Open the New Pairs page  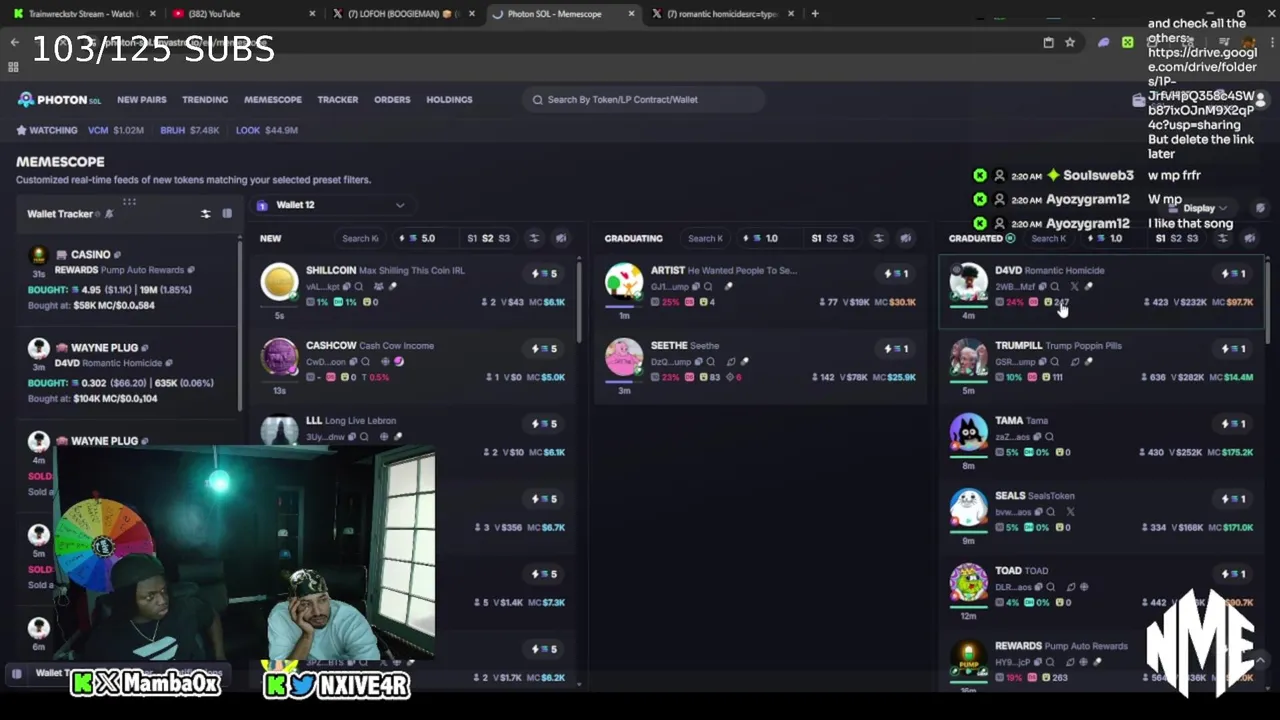141,100
